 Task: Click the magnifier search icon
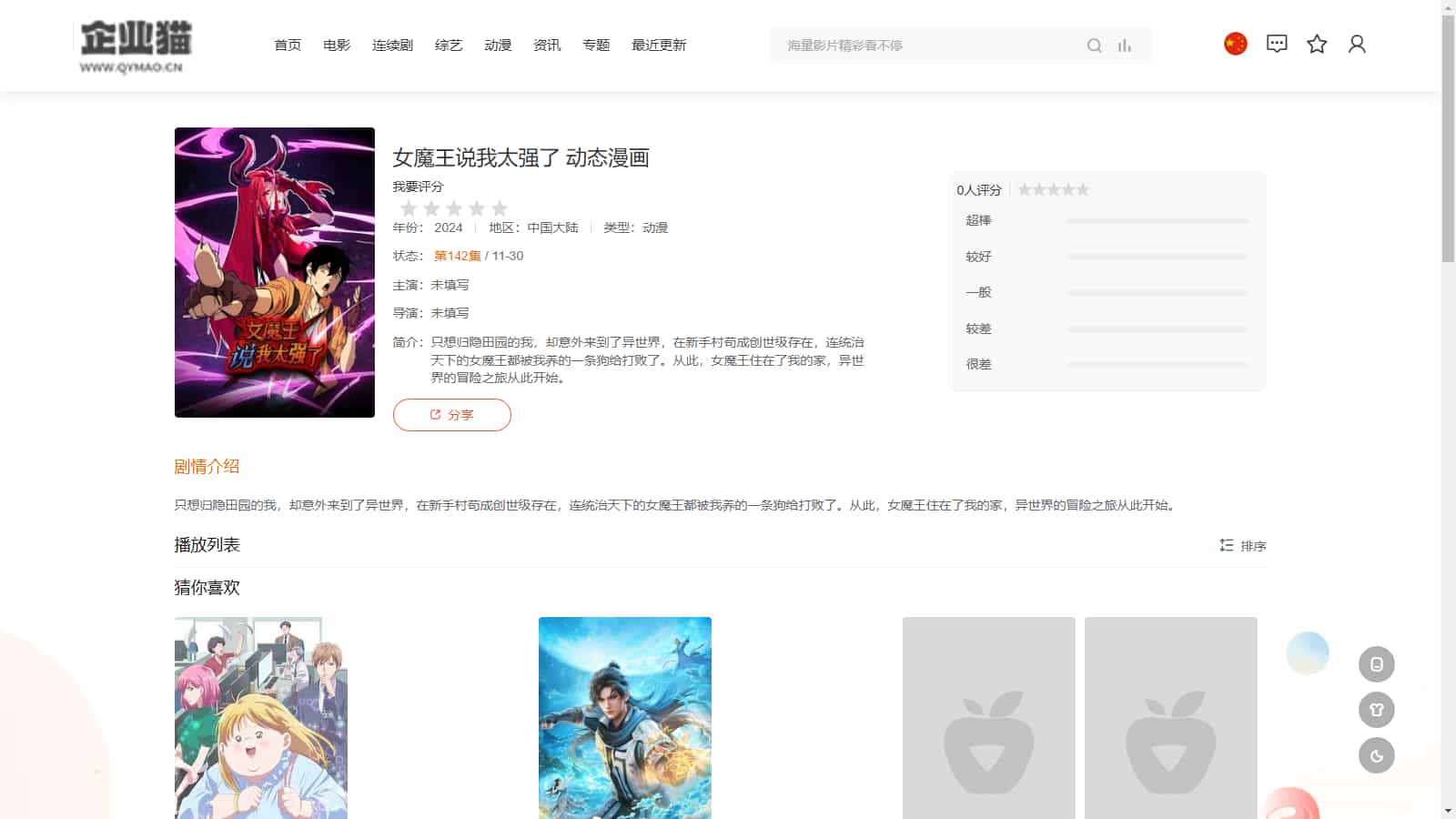1095,45
